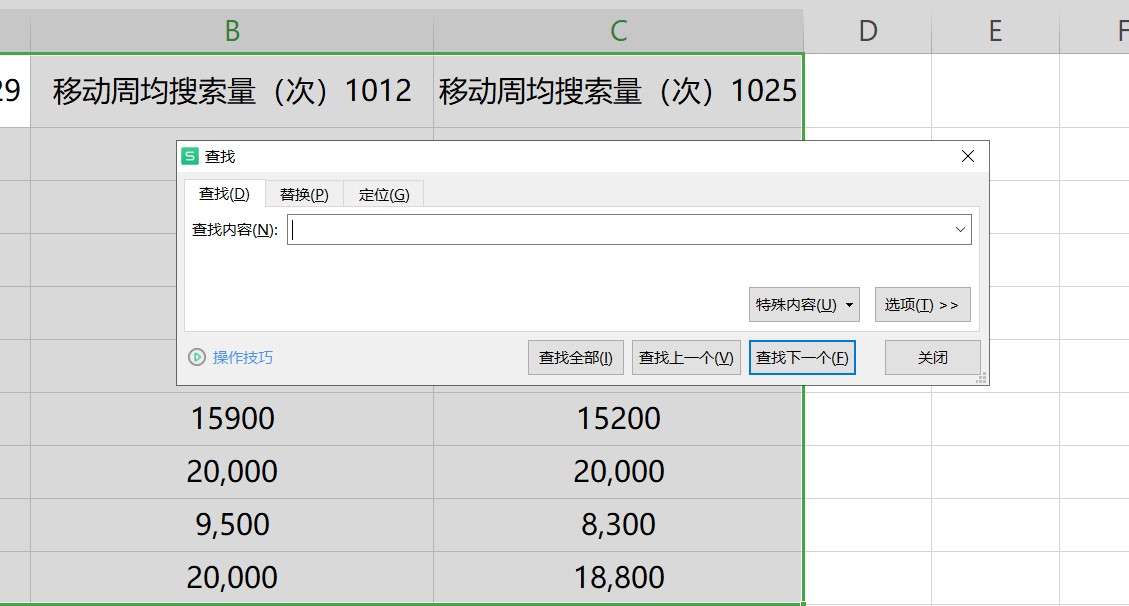The height and width of the screenshot is (606, 1129).
Task: Expand more settings with 选项(T) >>
Action: [x=922, y=305]
